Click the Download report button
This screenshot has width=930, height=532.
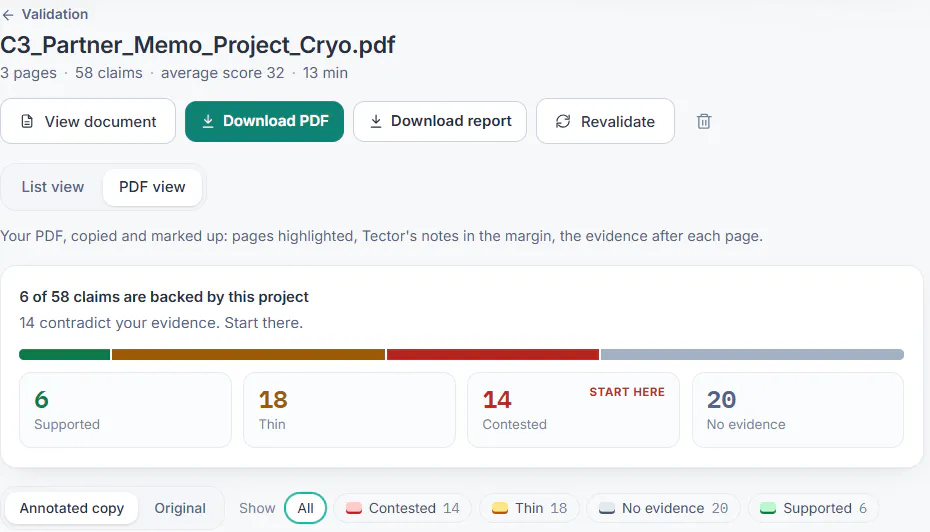pyautogui.click(x=440, y=122)
